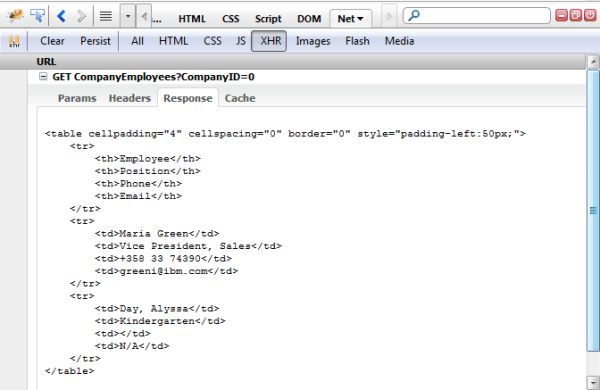Image resolution: width=600 pixels, height=390 pixels.
Task: Click the scrollbar down arrow
Action: coord(593,382)
